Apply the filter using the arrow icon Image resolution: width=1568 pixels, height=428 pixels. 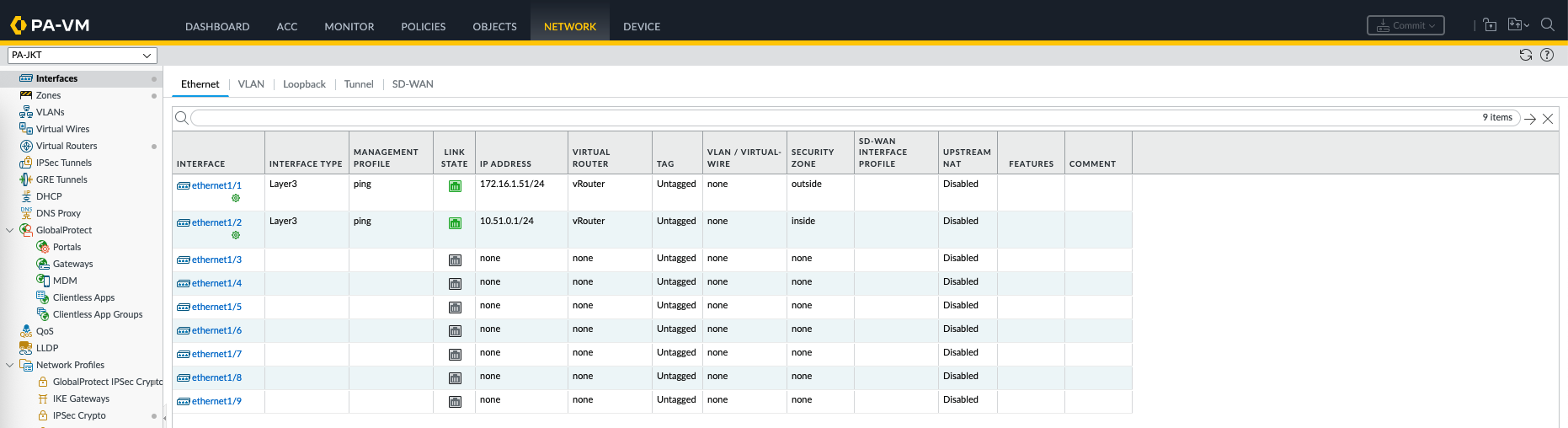tap(1530, 119)
